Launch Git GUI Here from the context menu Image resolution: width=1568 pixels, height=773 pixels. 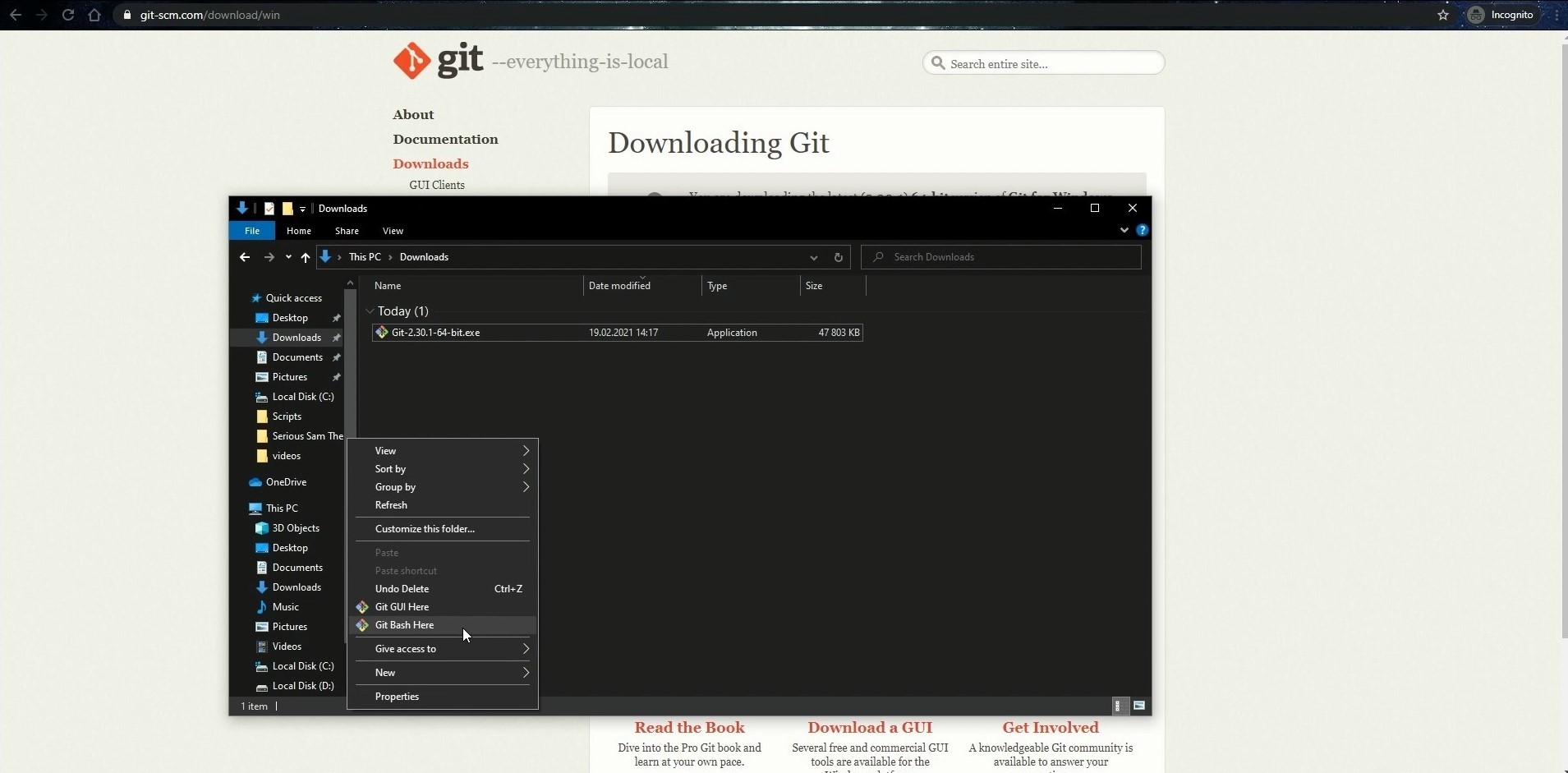tap(404, 606)
